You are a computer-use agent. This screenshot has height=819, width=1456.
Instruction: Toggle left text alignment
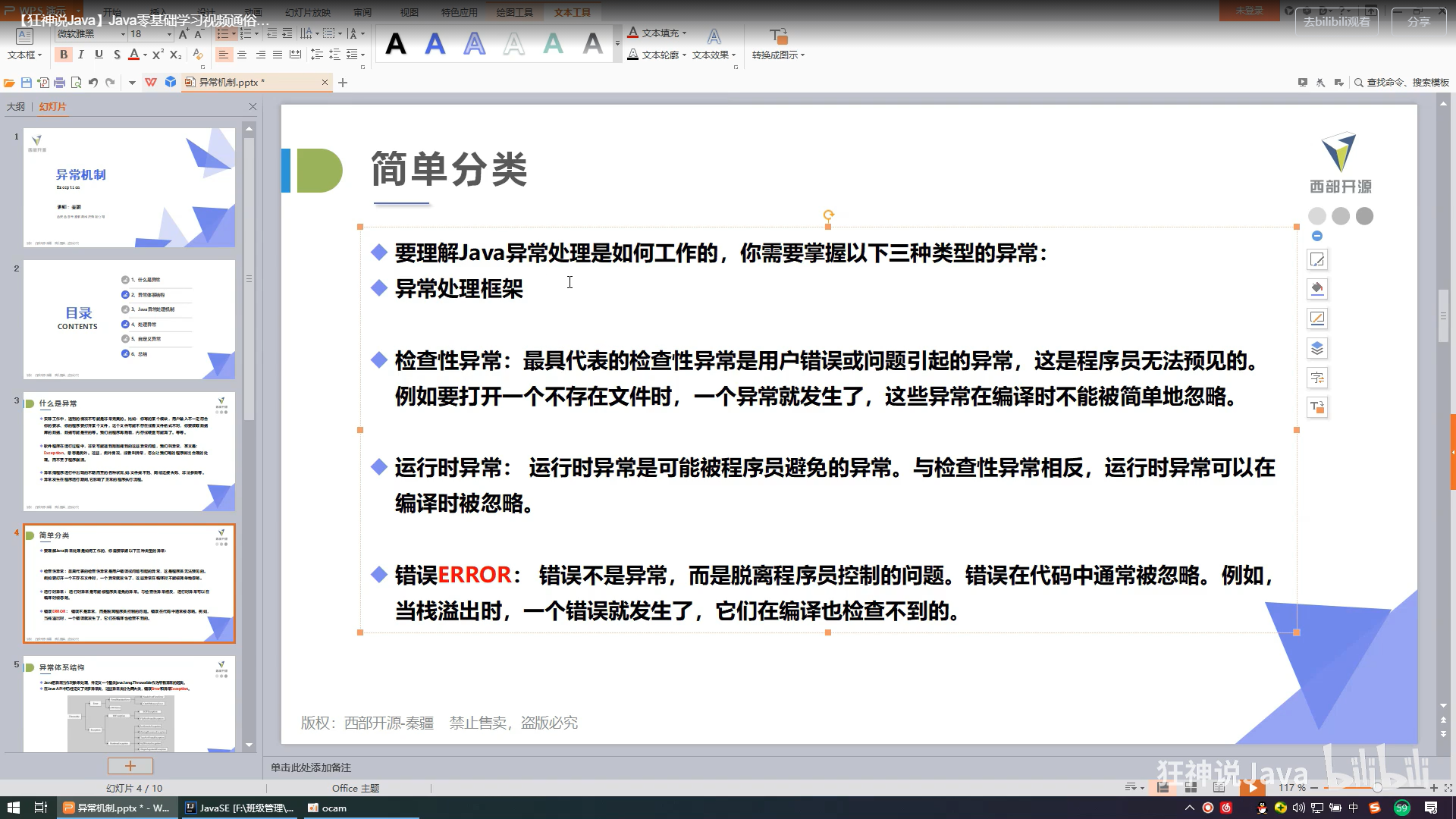click(x=223, y=55)
